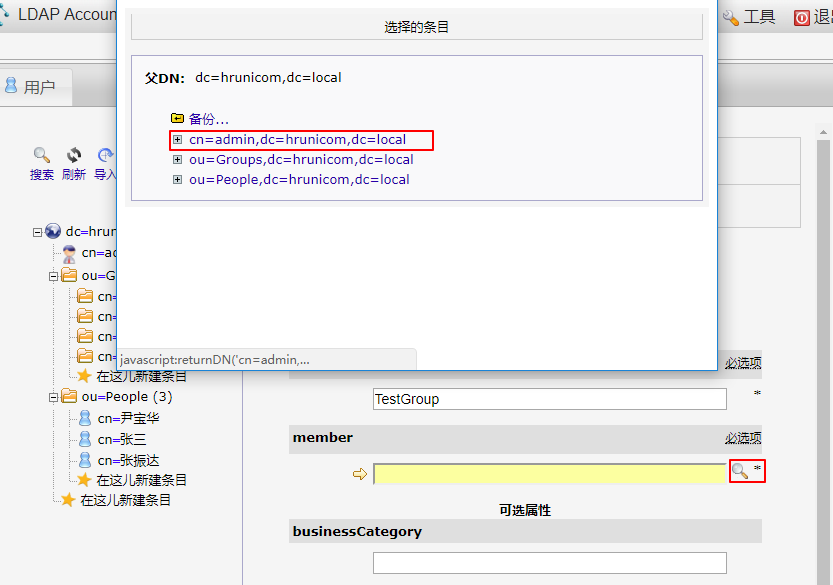Image resolution: width=833 pixels, height=585 pixels.
Task: Click the businessCategory input field
Action: (549, 563)
